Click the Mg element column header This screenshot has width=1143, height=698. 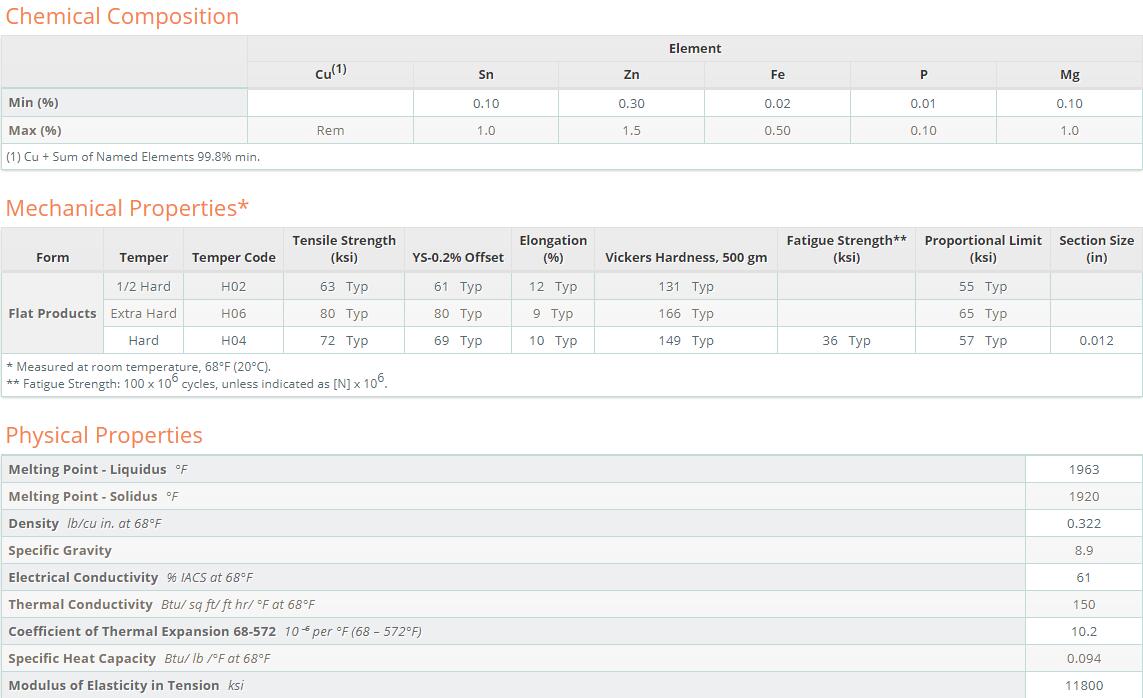coord(1069,74)
